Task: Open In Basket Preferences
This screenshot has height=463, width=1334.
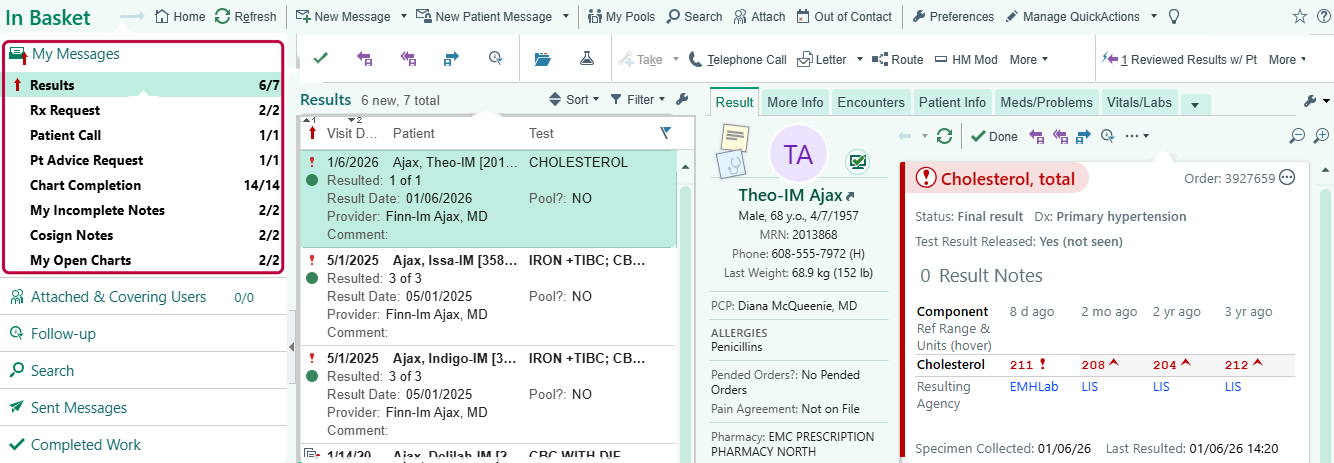Action: point(953,17)
